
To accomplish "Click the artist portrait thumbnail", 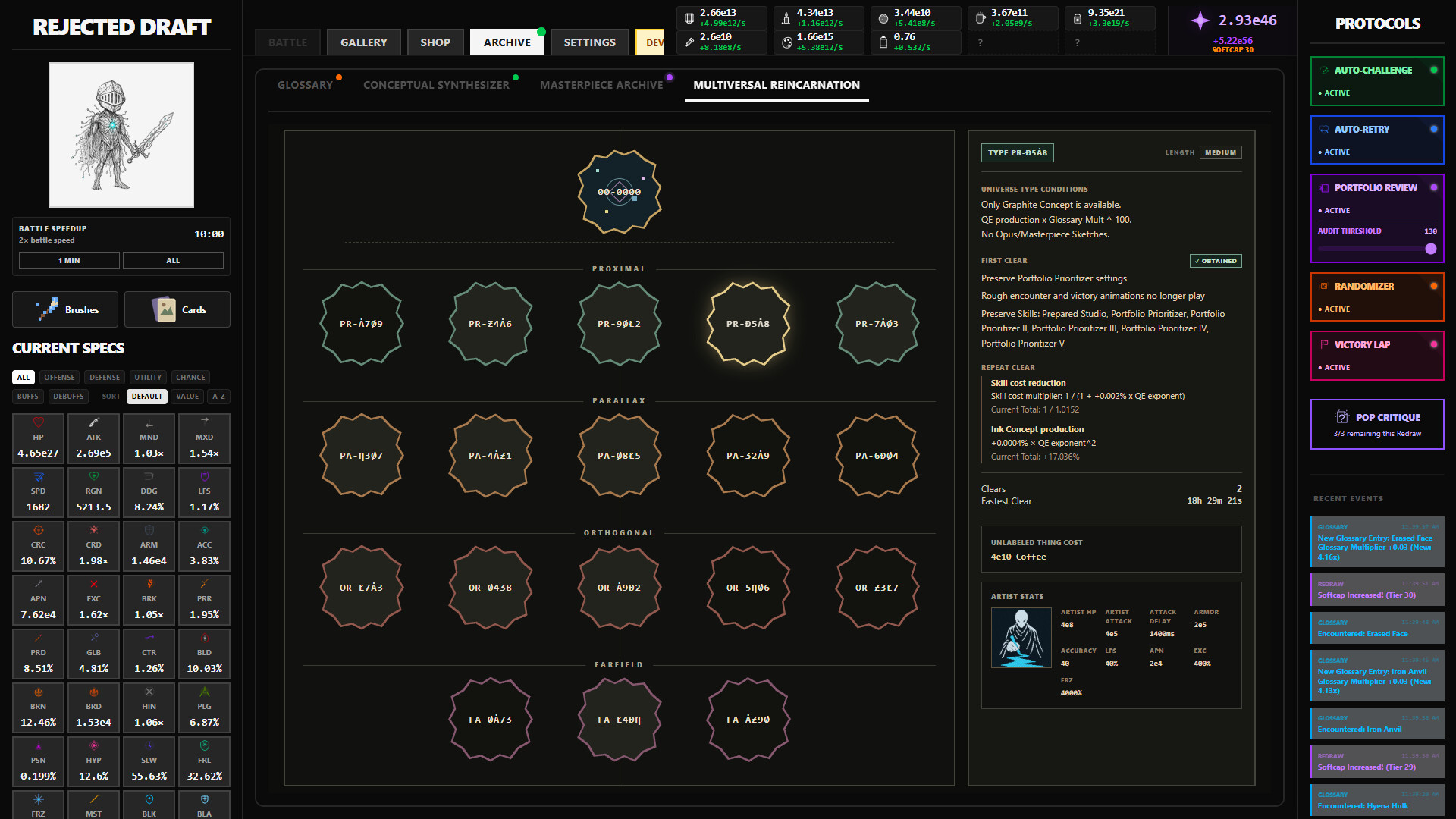I will [1021, 638].
